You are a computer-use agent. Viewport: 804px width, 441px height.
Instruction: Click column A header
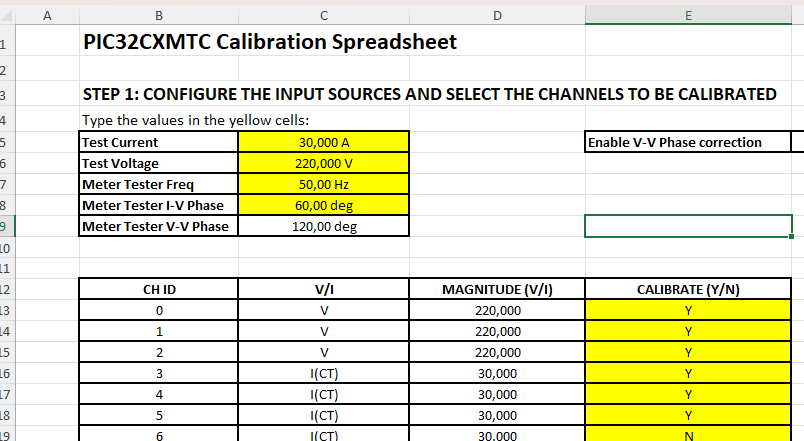click(x=47, y=14)
